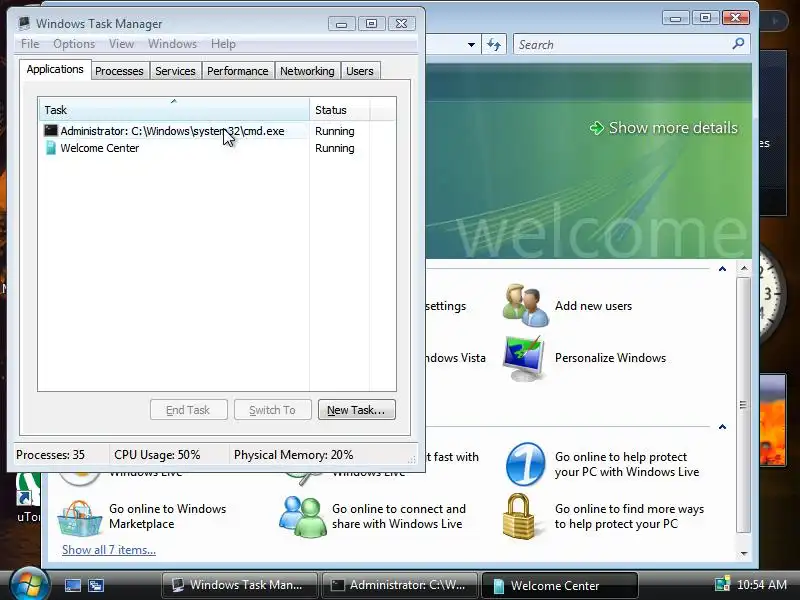
Task: Click the Task Manager title bar icon
Action: [24, 23]
